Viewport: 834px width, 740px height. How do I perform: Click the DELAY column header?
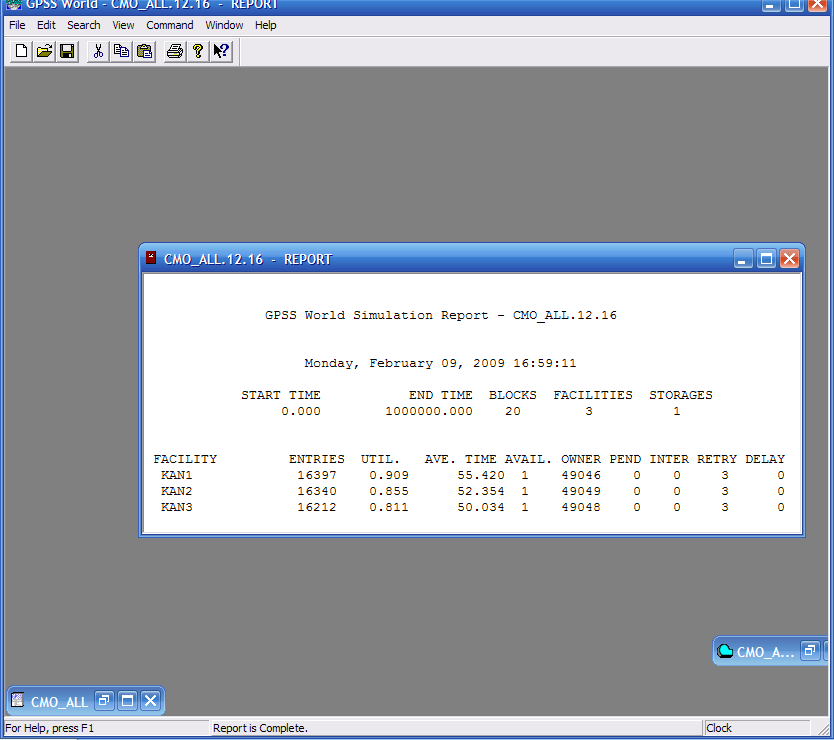click(x=765, y=459)
